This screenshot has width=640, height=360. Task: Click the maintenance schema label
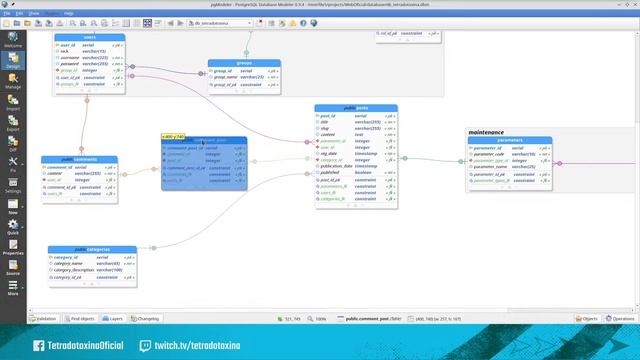[486, 132]
